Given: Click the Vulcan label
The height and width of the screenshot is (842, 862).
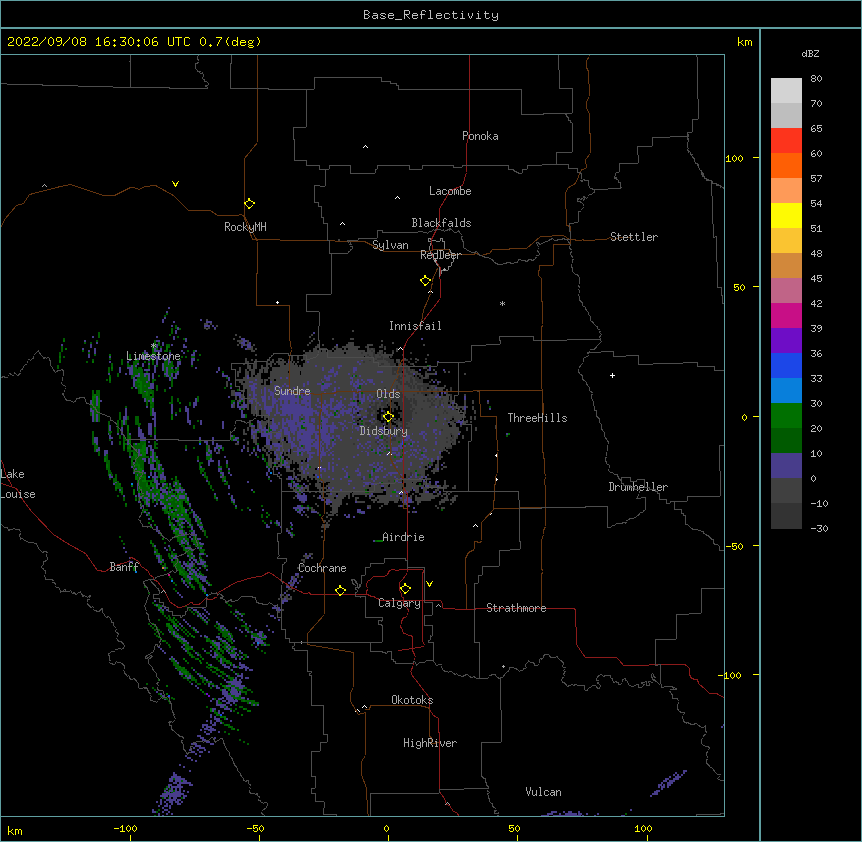Looking at the screenshot, I should point(543,792).
